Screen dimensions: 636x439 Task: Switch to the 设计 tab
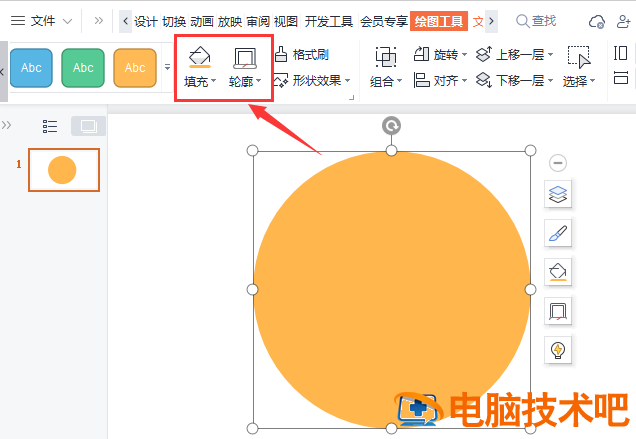coord(146,21)
